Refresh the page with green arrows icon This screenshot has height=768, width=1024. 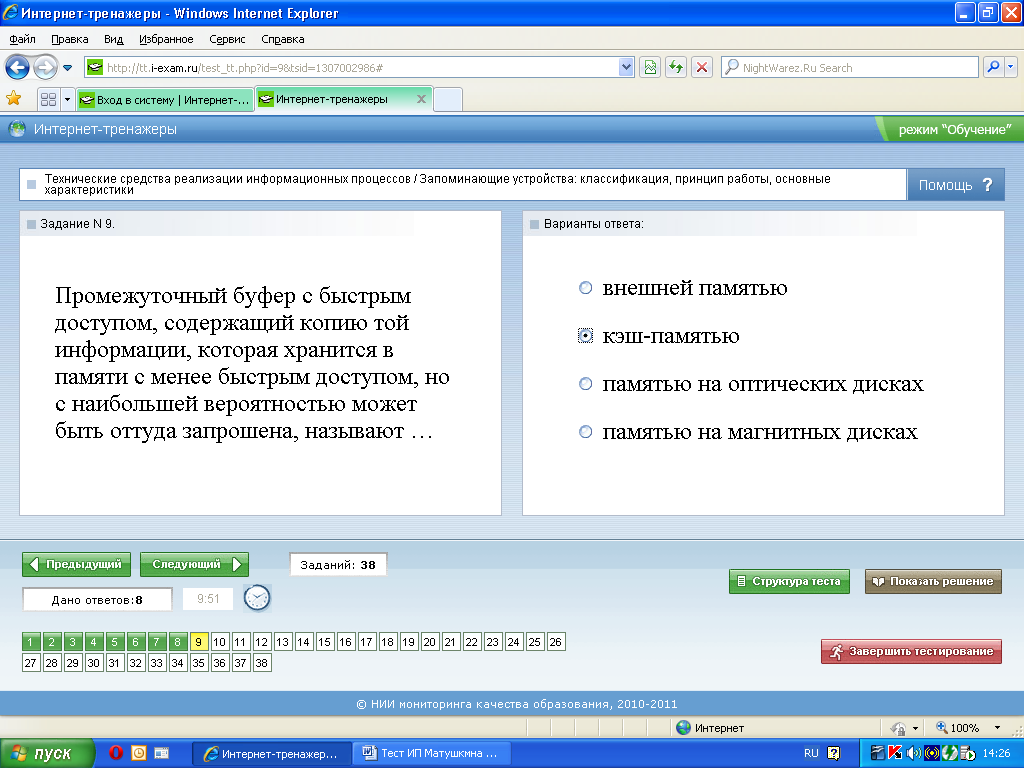[676, 67]
